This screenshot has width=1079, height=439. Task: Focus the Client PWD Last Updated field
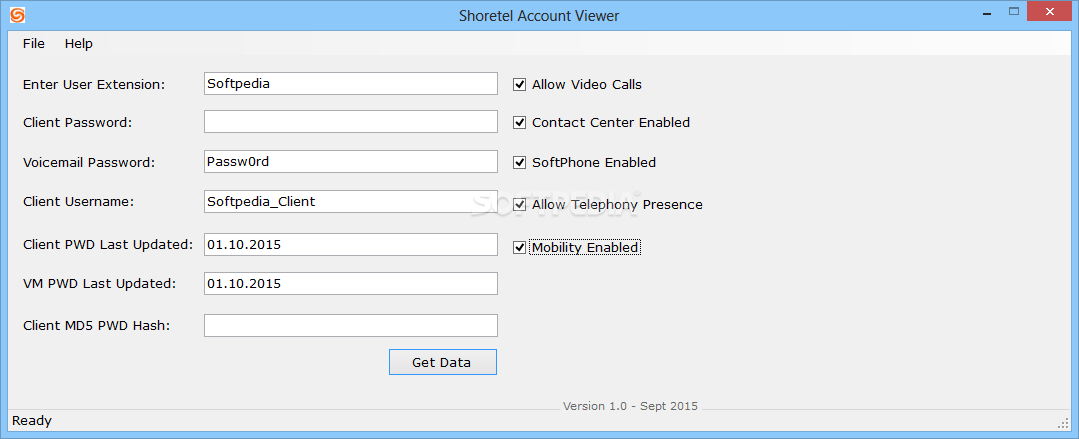[x=351, y=244]
